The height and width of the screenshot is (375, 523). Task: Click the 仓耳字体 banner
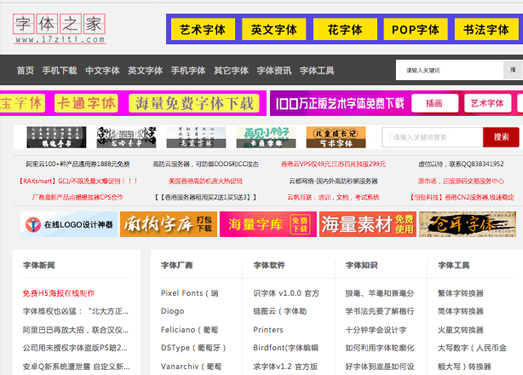(x=467, y=224)
